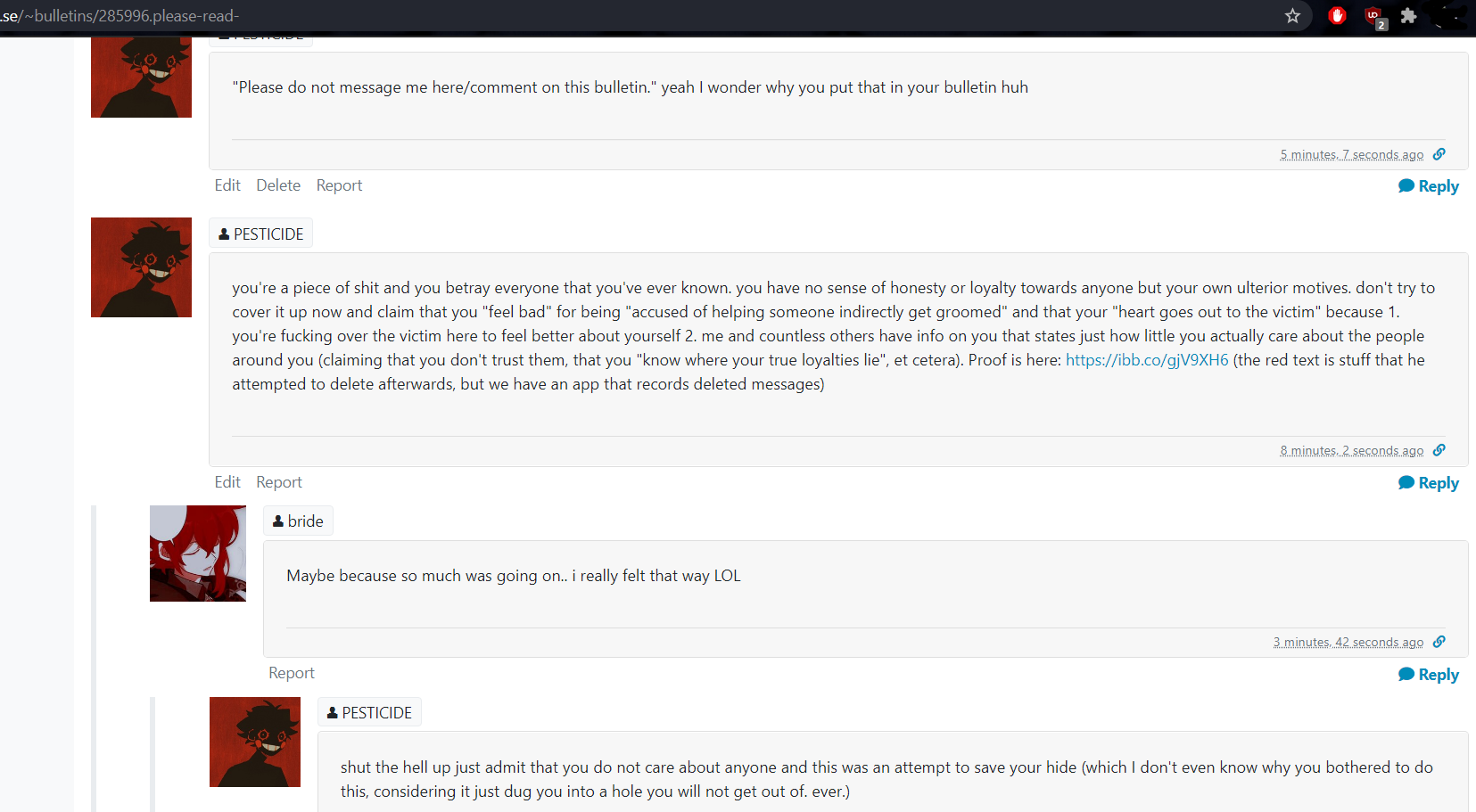Copy permalink of bride's 3 minutes ago comment
This screenshot has height=812, width=1476.
pyautogui.click(x=1439, y=642)
